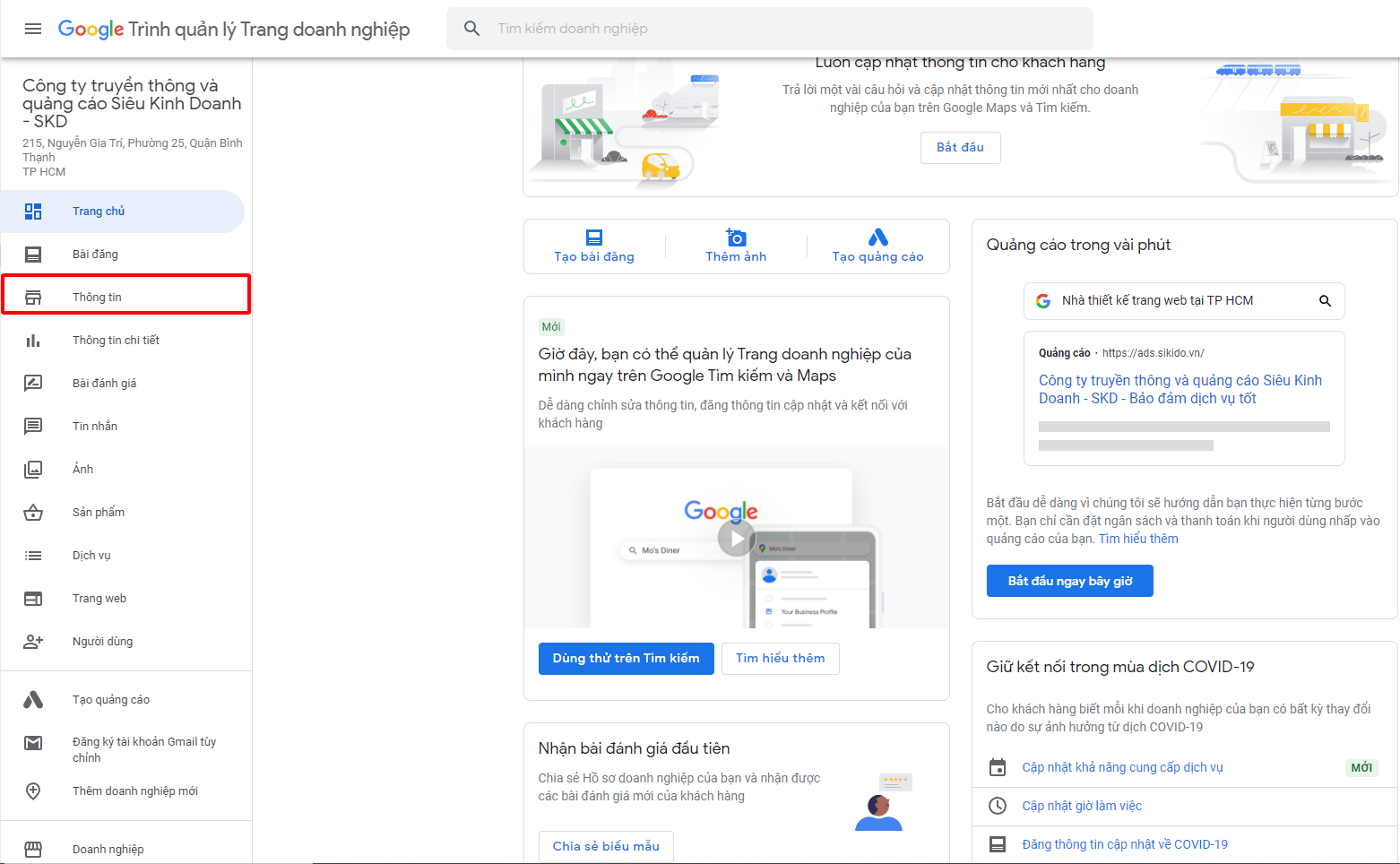
Task: Click the Google Ads icon beside Tạo quảng cáo in sidebar
Action: click(x=33, y=700)
